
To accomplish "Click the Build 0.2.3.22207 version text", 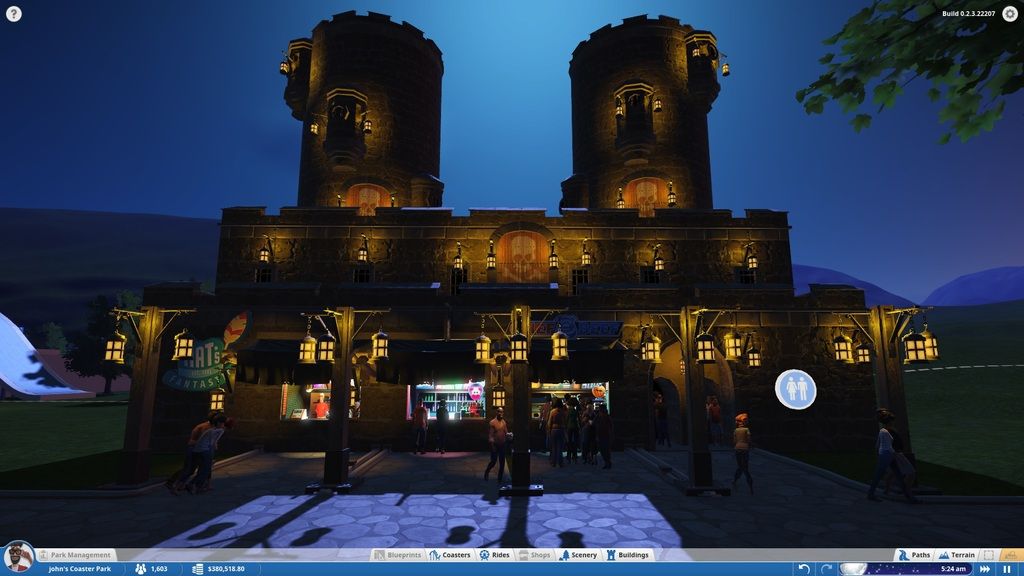I will tap(968, 14).
